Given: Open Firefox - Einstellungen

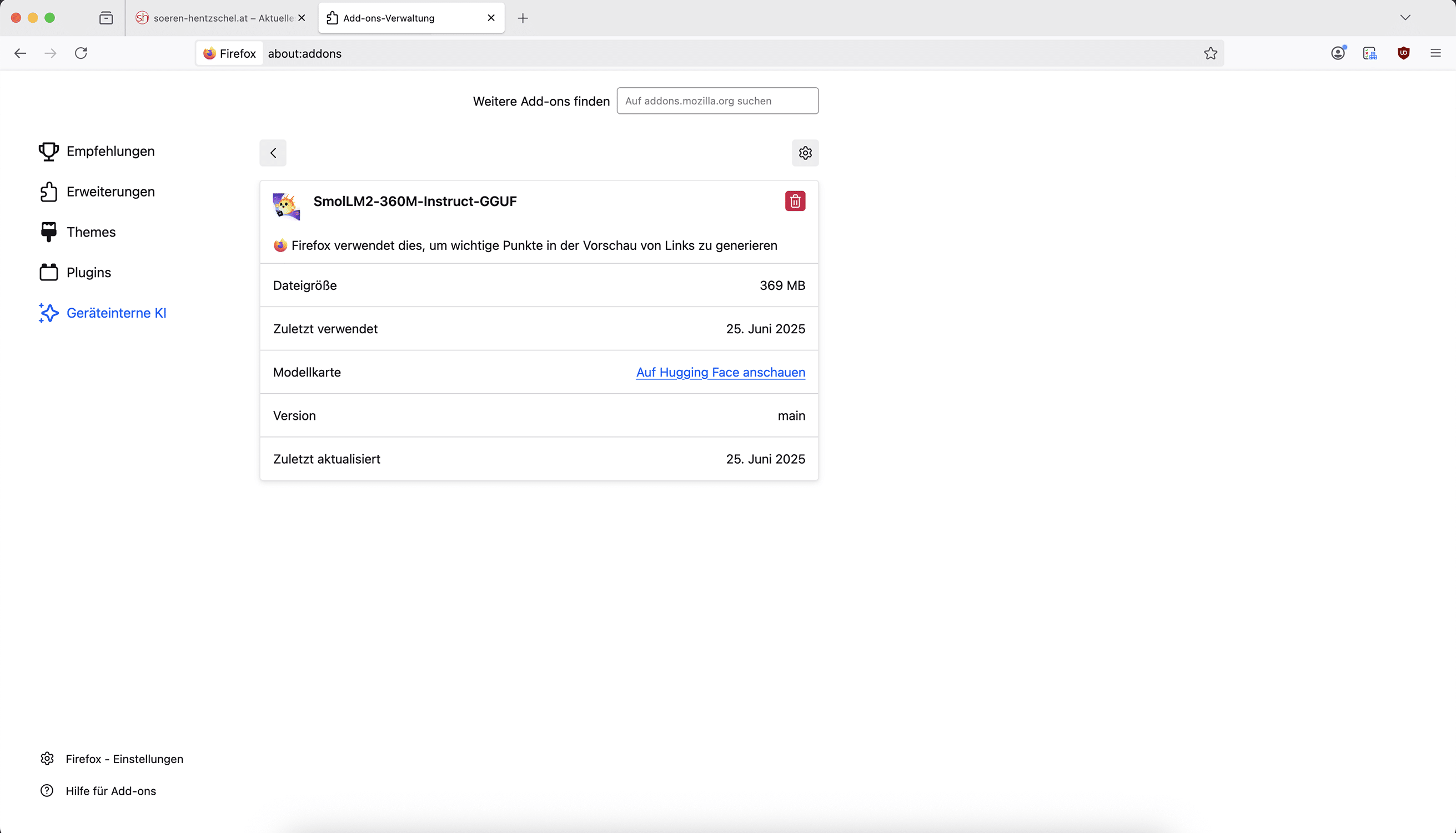Looking at the screenshot, I should [112, 759].
